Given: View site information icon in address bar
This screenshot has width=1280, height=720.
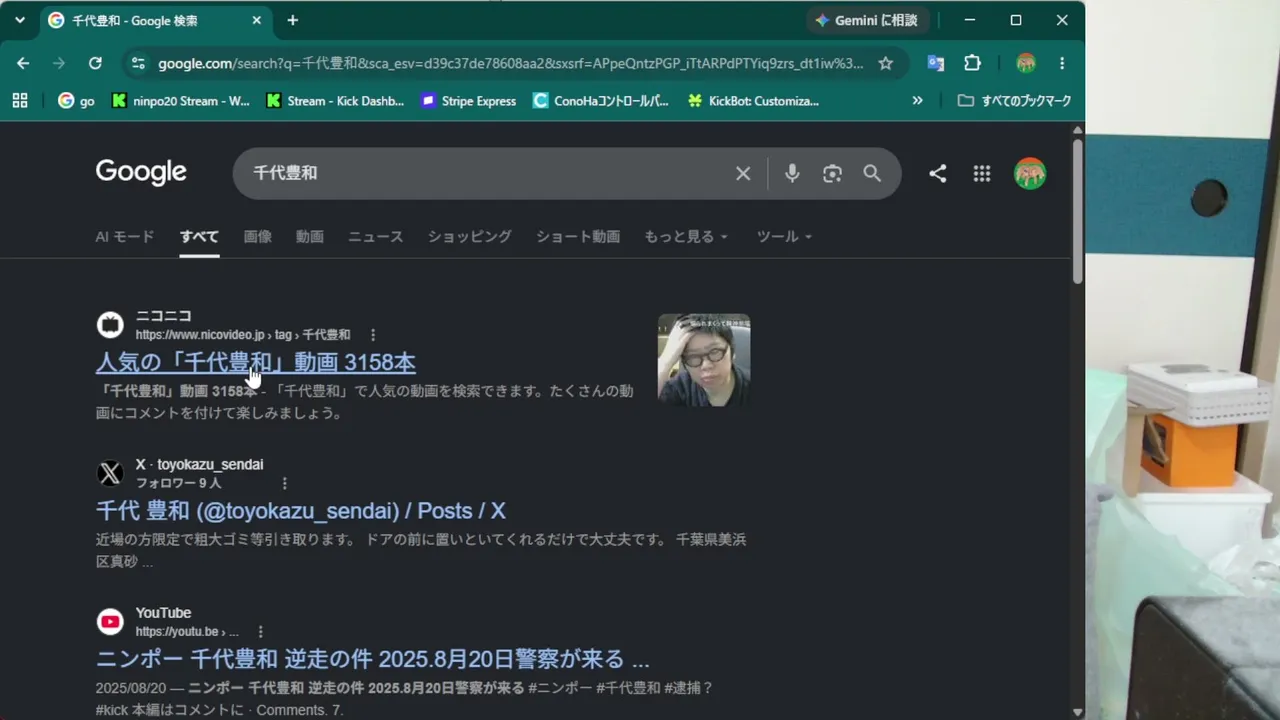Looking at the screenshot, I should [138, 63].
